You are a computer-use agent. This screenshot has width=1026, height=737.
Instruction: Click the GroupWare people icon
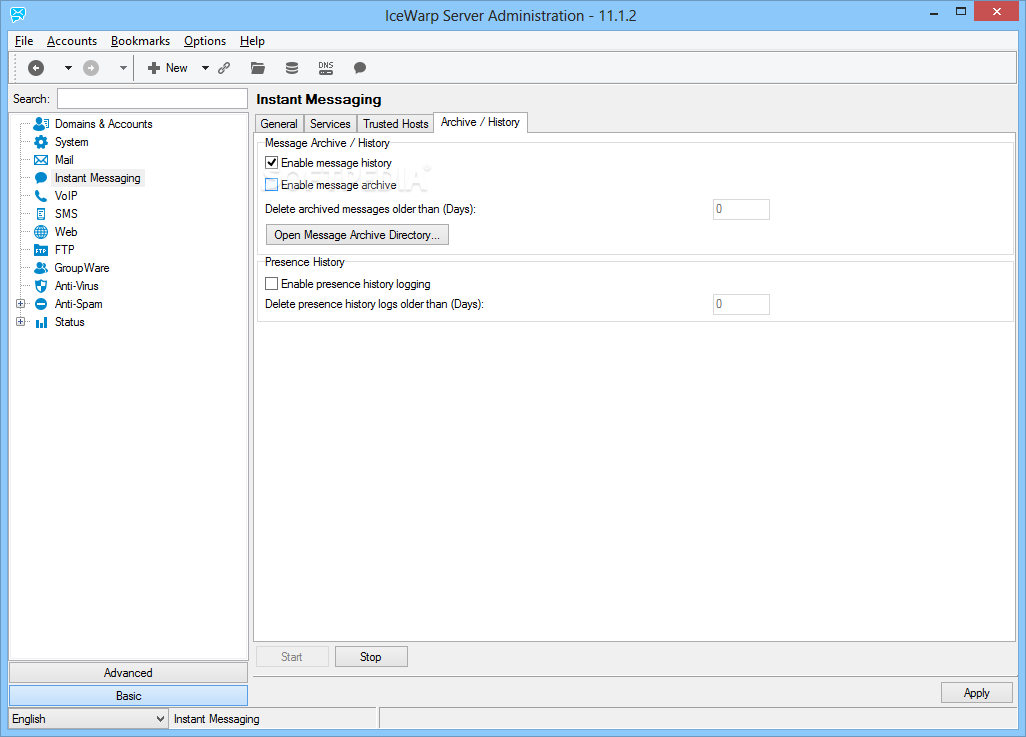coord(41,268)
